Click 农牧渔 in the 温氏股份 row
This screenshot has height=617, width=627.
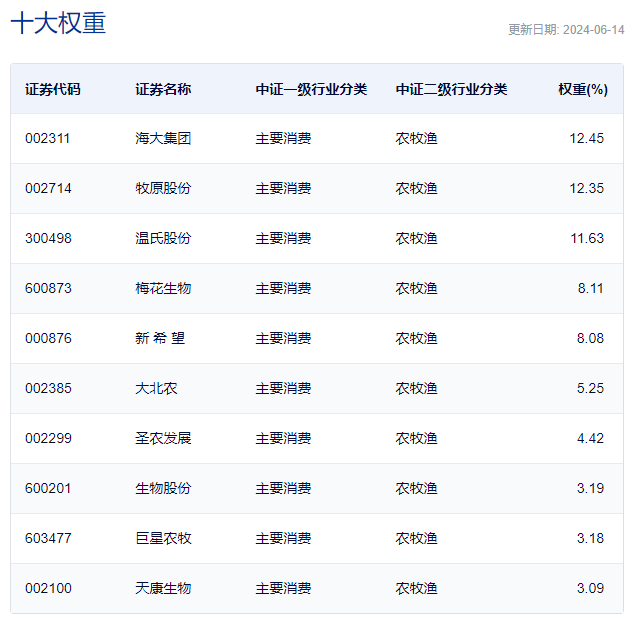pos(416,238)
